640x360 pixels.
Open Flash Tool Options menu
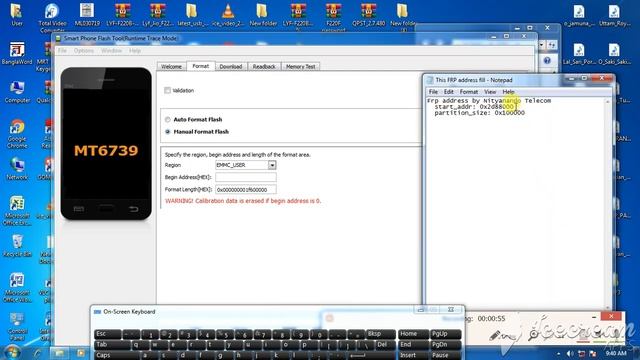click(x=84, y=51)
